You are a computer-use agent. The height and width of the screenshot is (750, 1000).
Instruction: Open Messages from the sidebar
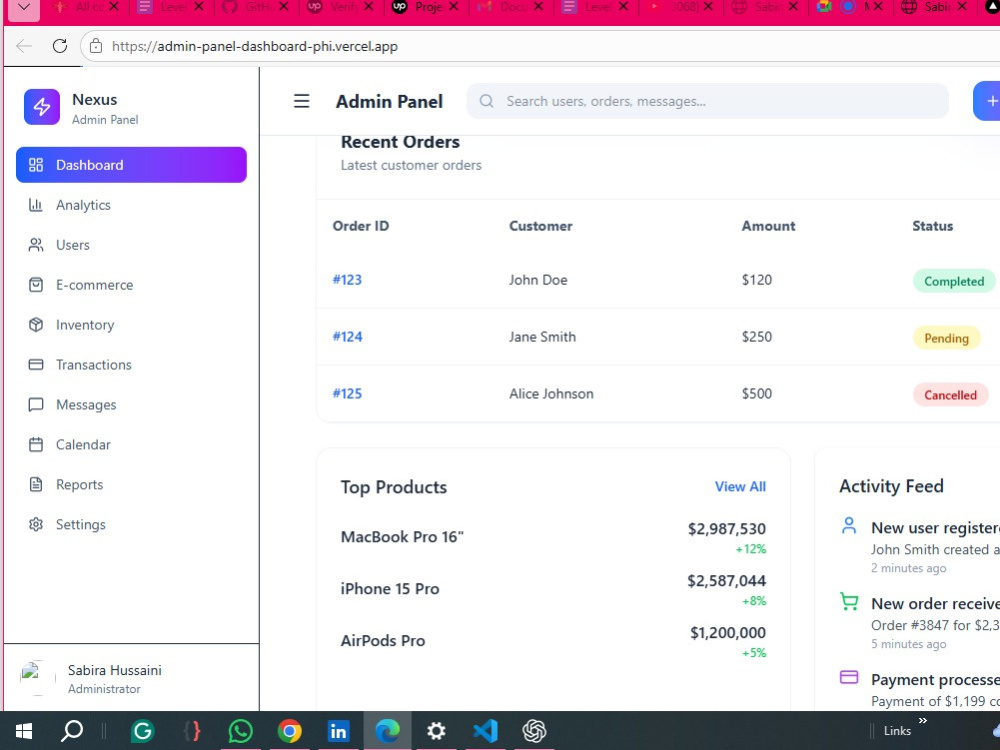tap(131, 404)
